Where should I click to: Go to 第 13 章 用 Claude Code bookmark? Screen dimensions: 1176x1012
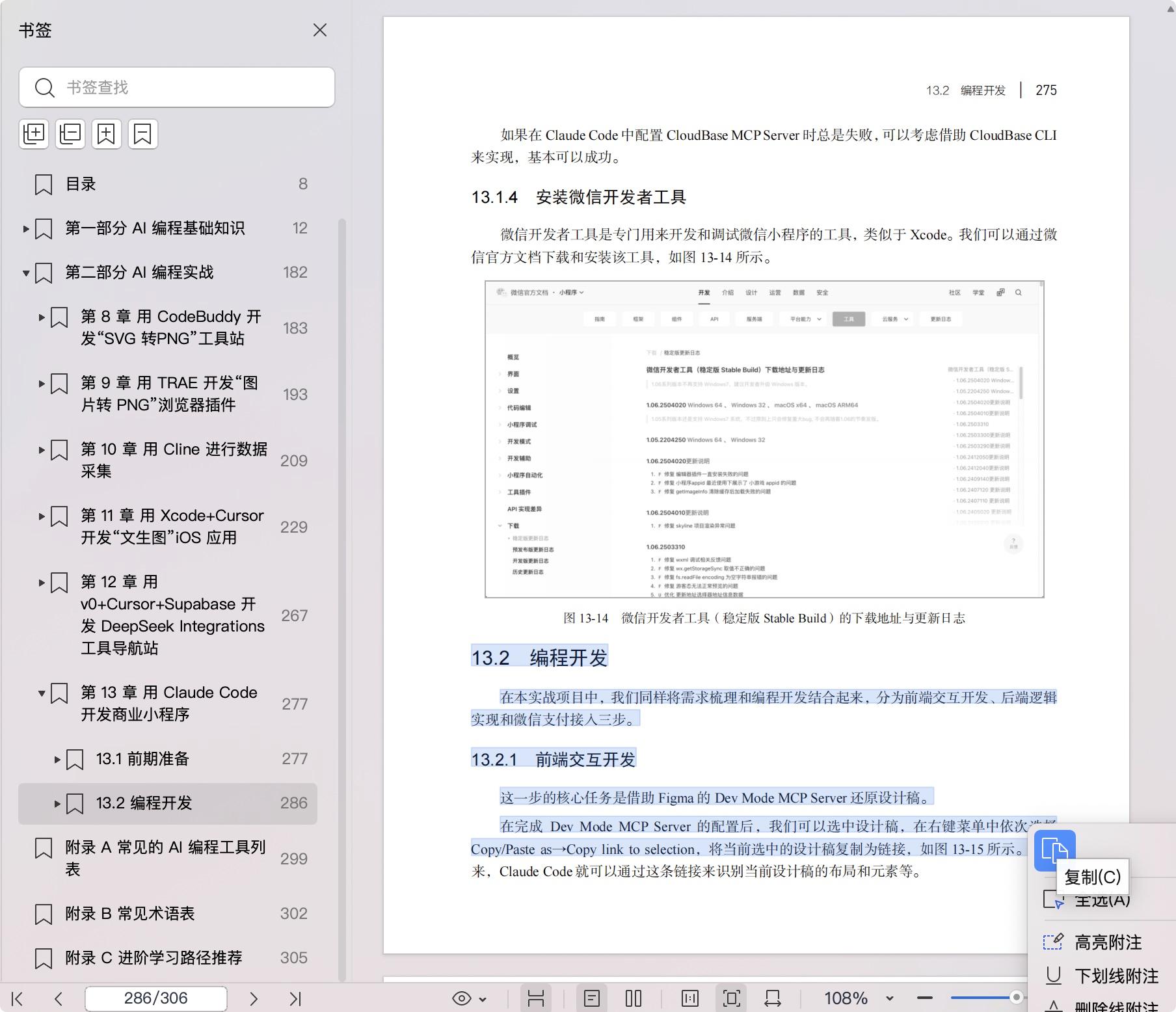[x=169, y=703]
